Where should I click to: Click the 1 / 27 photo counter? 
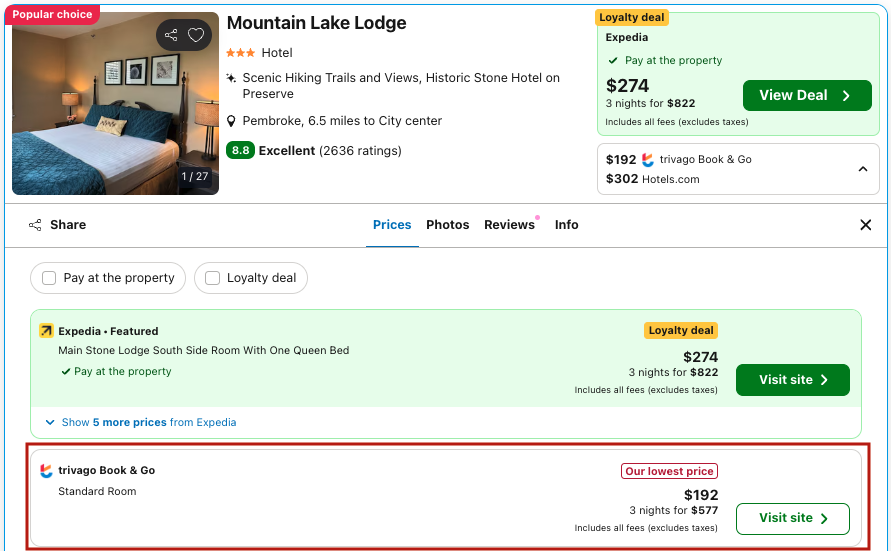(x=194, y=176)
